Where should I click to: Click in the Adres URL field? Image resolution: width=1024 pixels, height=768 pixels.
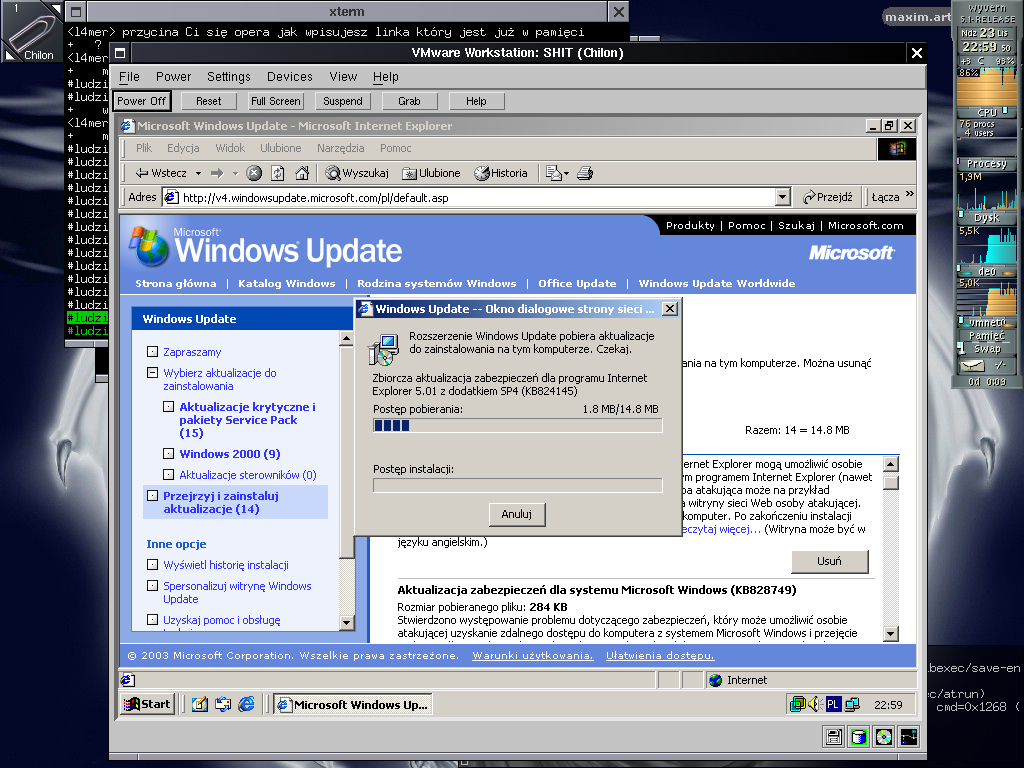470,197
